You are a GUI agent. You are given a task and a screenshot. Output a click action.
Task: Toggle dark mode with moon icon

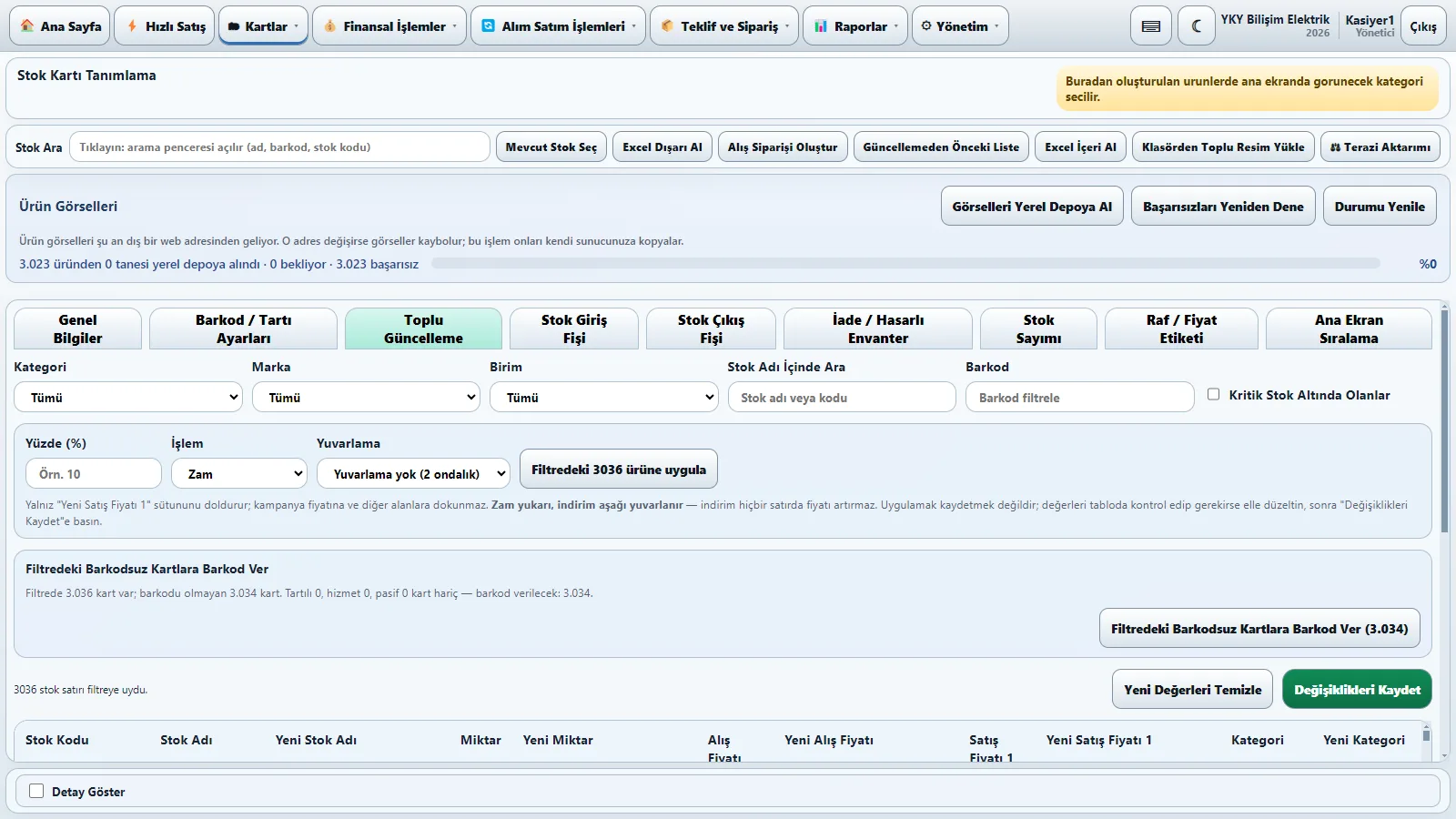[1197, 26]
